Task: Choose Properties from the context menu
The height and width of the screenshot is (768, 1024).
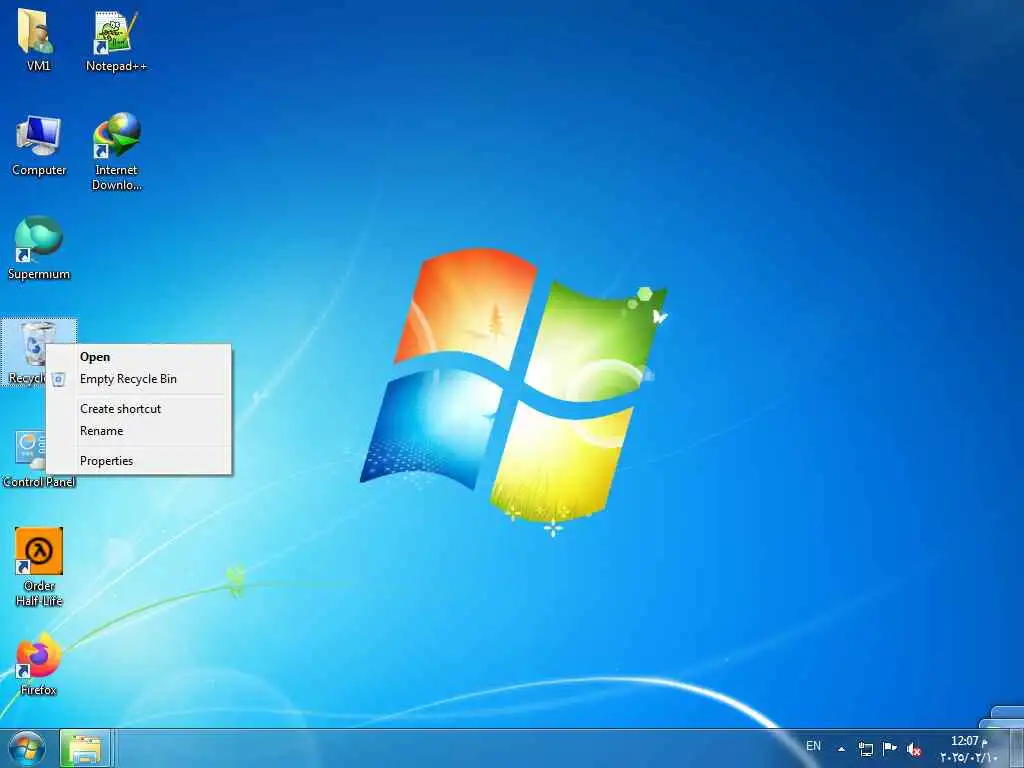Action: click(x=138, y=461)
